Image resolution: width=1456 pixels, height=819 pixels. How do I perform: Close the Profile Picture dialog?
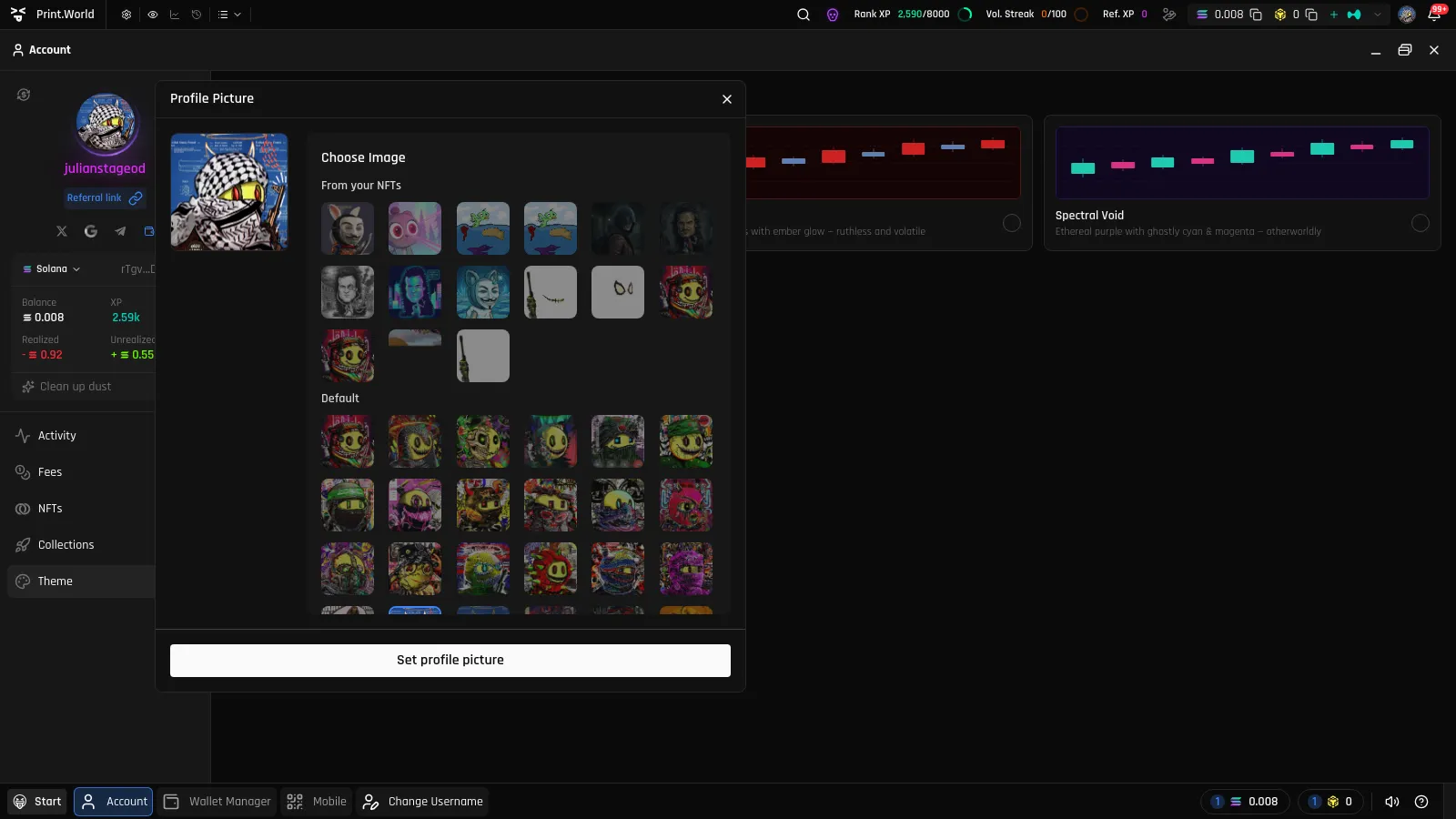click(727, 99)
